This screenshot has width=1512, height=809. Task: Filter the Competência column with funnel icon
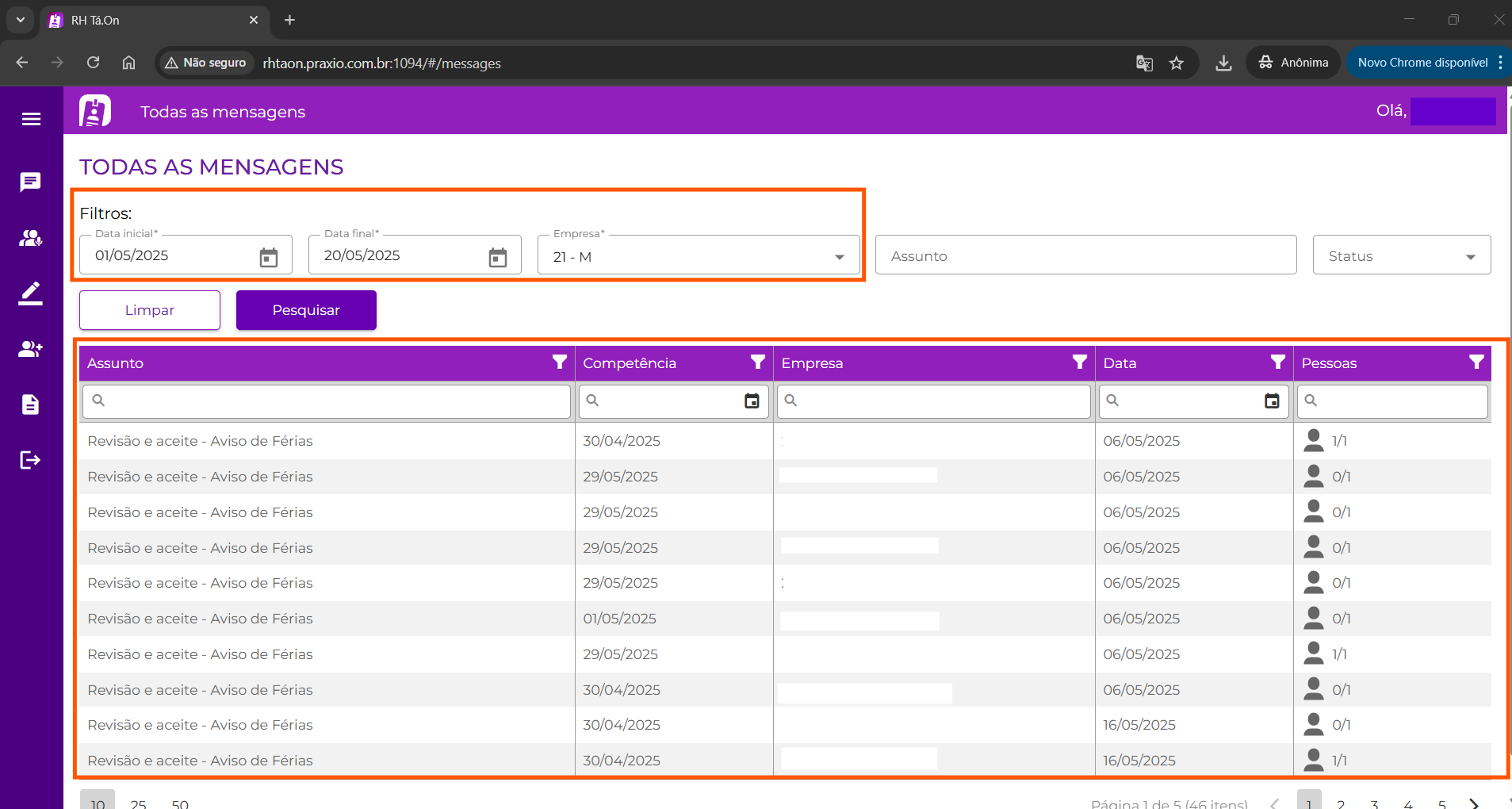click(758, 362)
